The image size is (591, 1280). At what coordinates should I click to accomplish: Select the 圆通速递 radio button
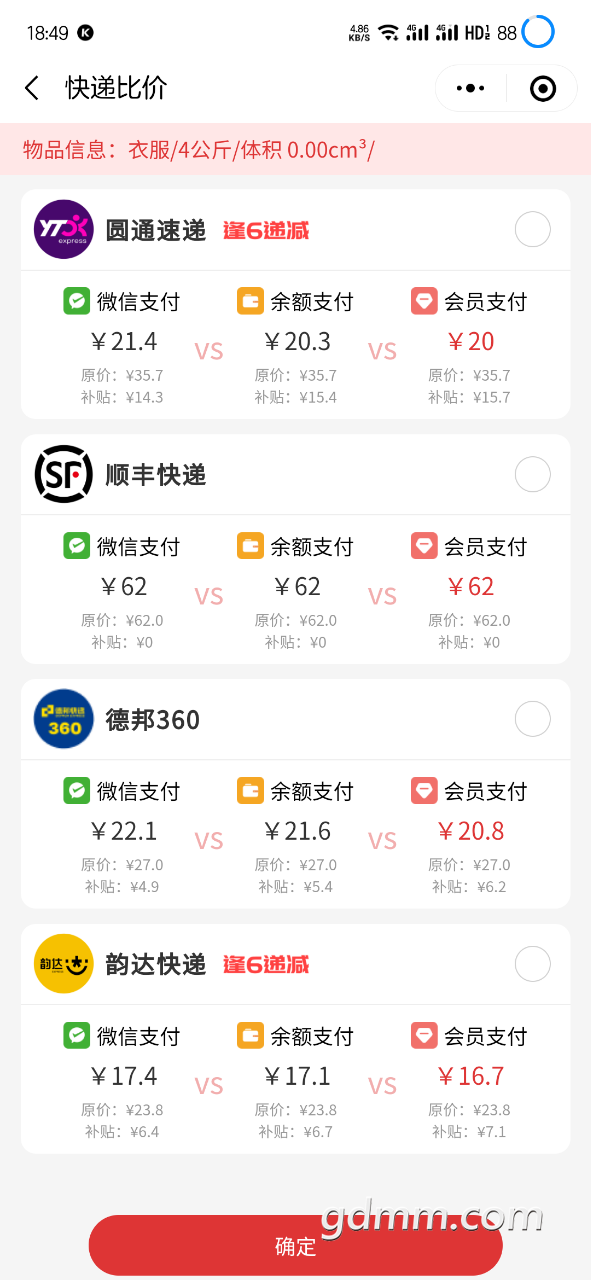532,230
